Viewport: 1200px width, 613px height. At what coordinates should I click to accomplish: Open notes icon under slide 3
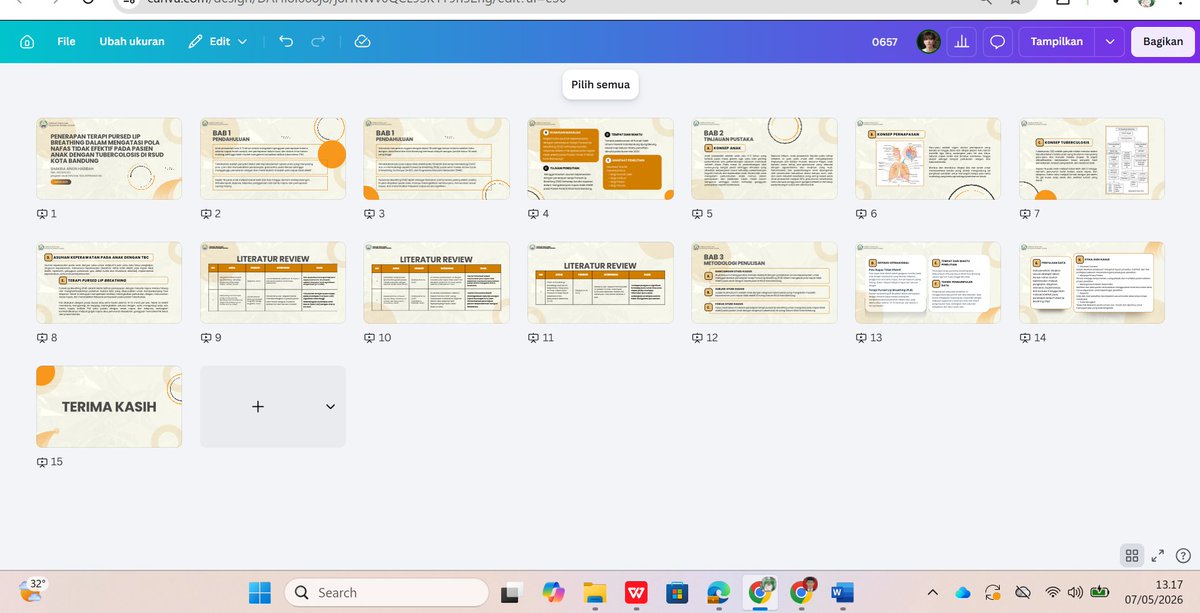click(370, 214)
